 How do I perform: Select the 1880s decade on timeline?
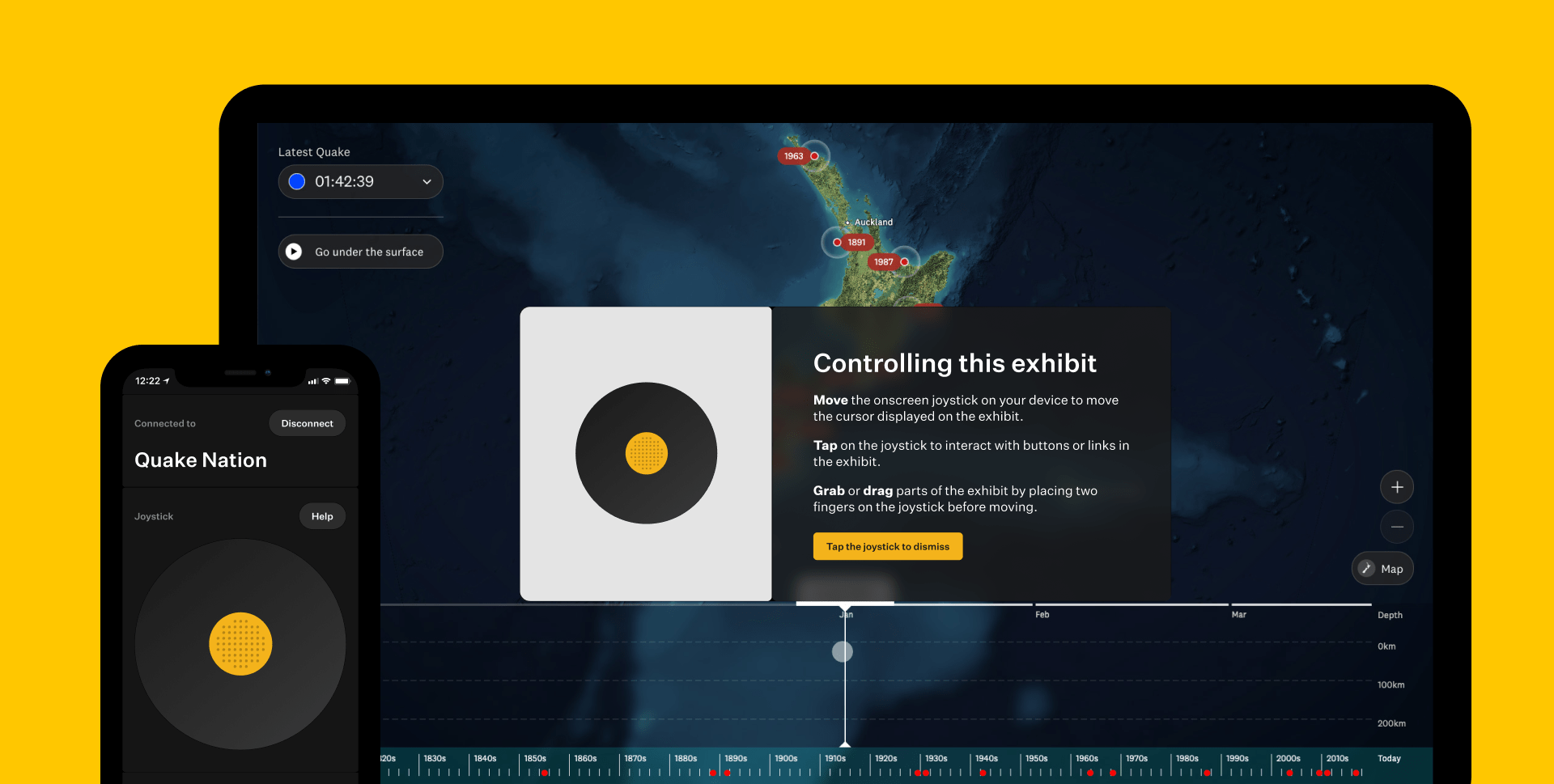pyautogui.click(x=686, y=759)
